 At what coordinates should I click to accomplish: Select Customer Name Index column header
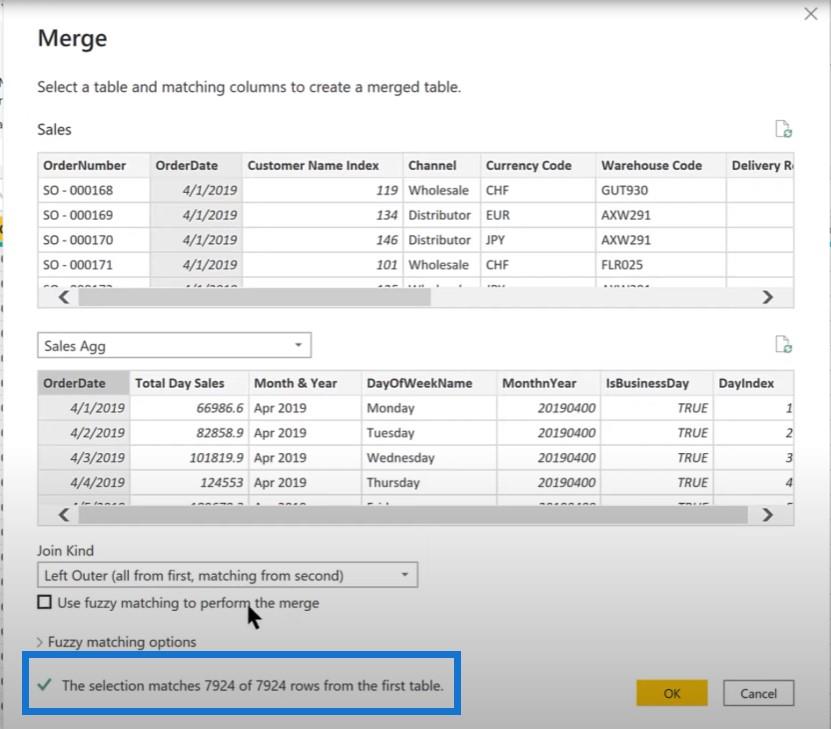pyautogui.click(x=322, y=165)
